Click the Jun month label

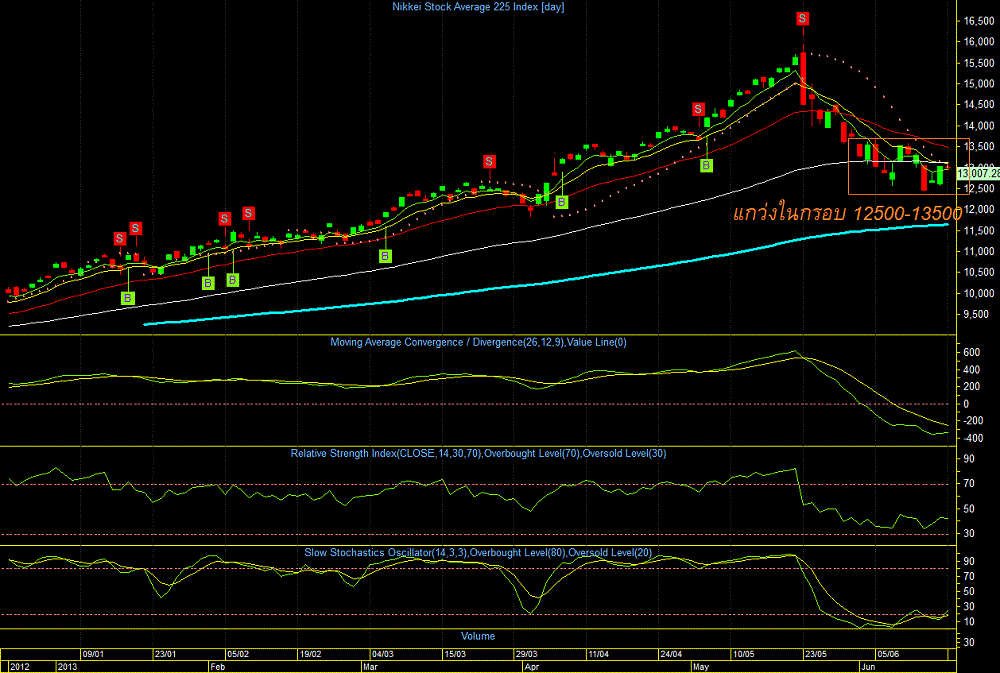coord(869,667)
